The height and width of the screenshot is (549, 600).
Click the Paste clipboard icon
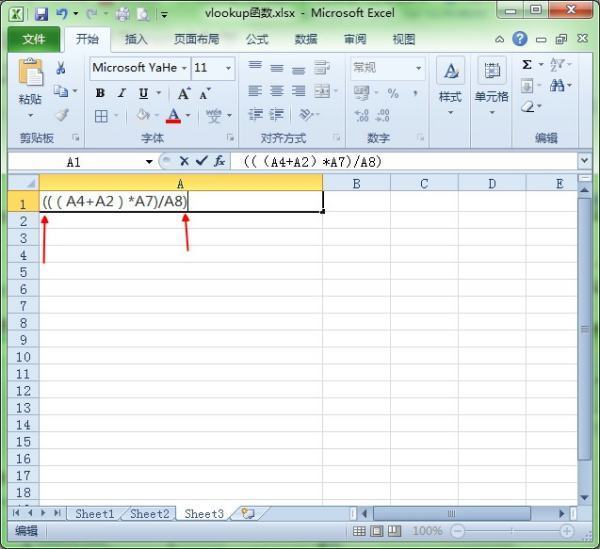[30, 72]
